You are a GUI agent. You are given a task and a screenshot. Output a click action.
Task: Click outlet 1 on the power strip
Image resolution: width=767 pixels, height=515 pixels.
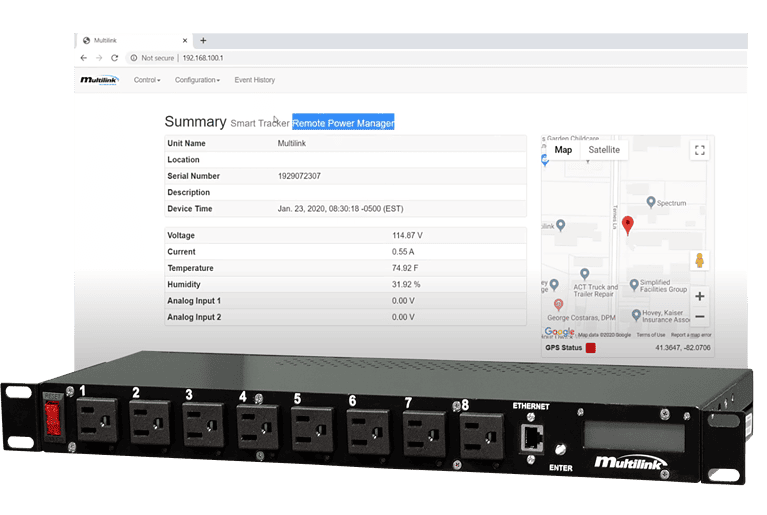pyautogui.click(x=97, y=420)
